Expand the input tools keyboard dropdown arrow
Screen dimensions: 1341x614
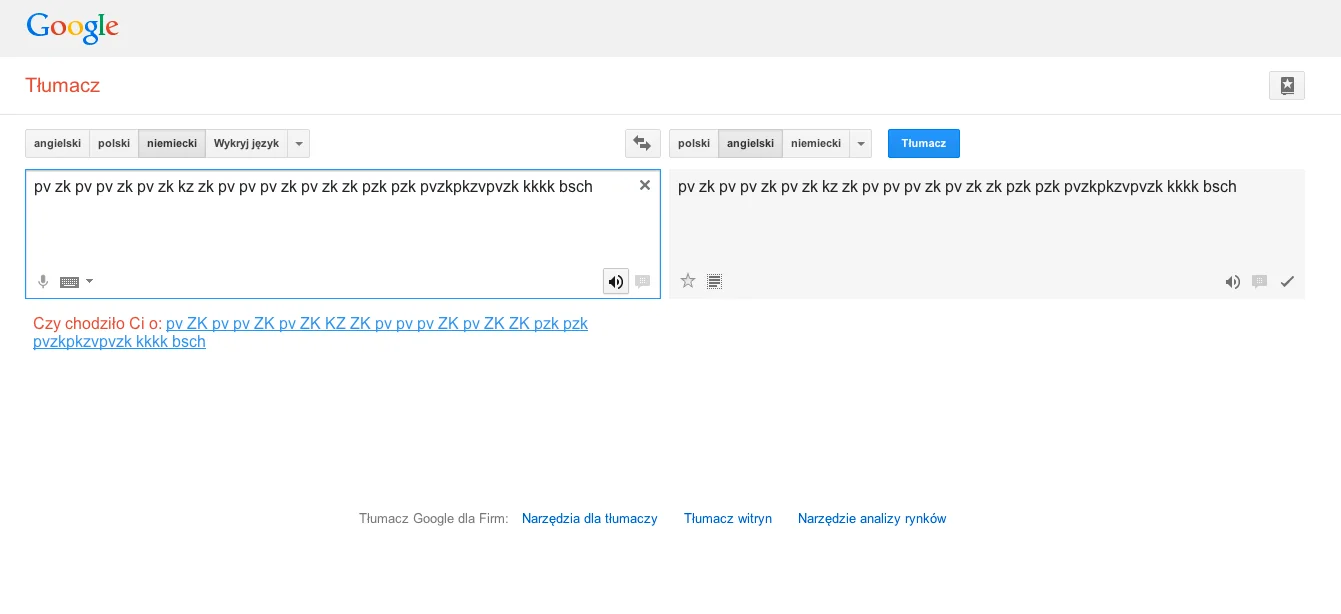point(90,281)
